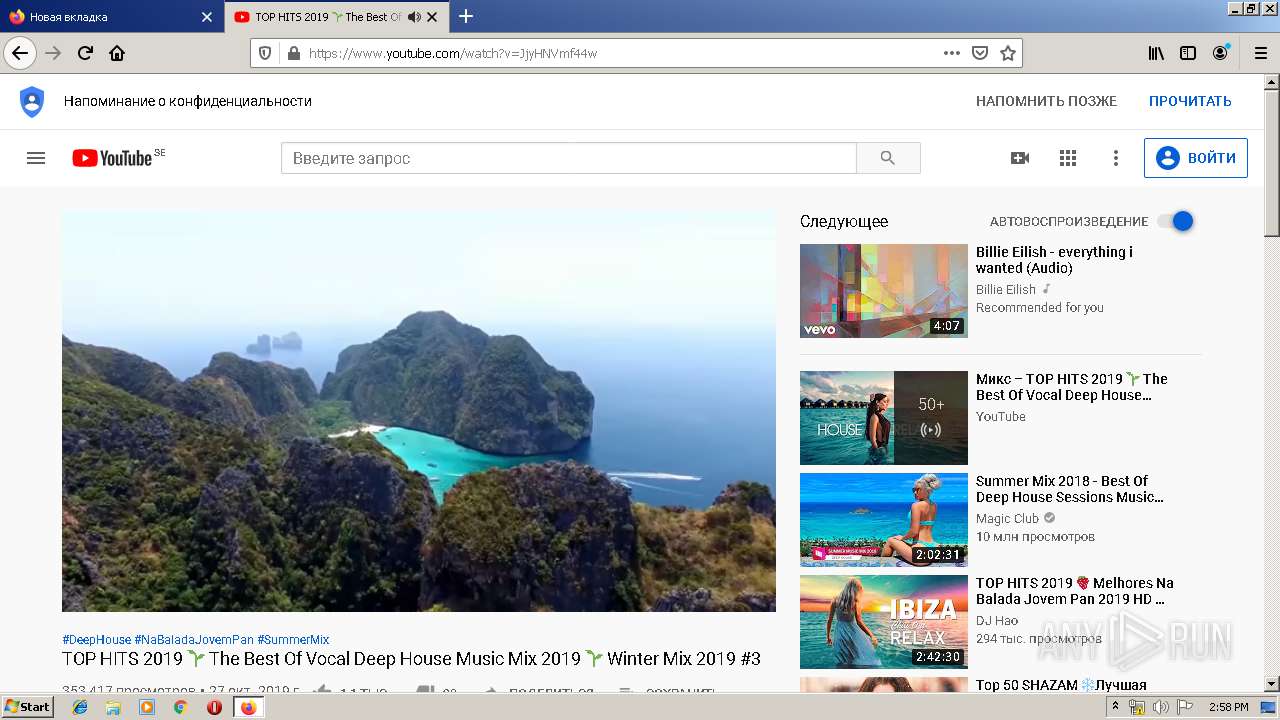Click the Введите запрос search field

pos(569,158)
